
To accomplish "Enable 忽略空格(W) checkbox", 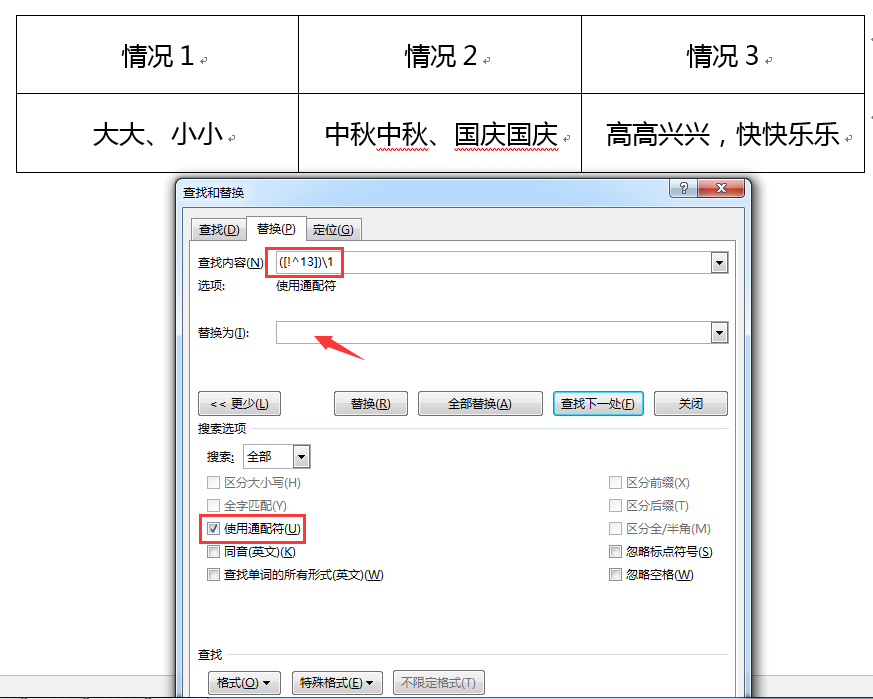I will (615, 574).
